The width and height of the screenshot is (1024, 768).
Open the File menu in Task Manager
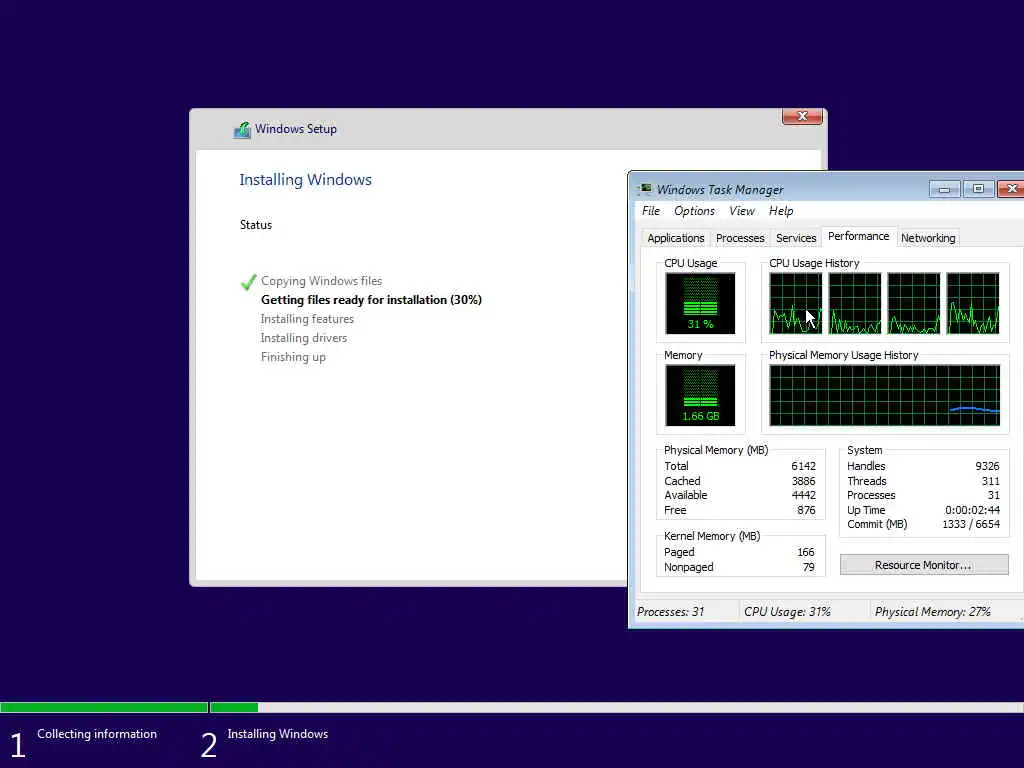[650, 211]
